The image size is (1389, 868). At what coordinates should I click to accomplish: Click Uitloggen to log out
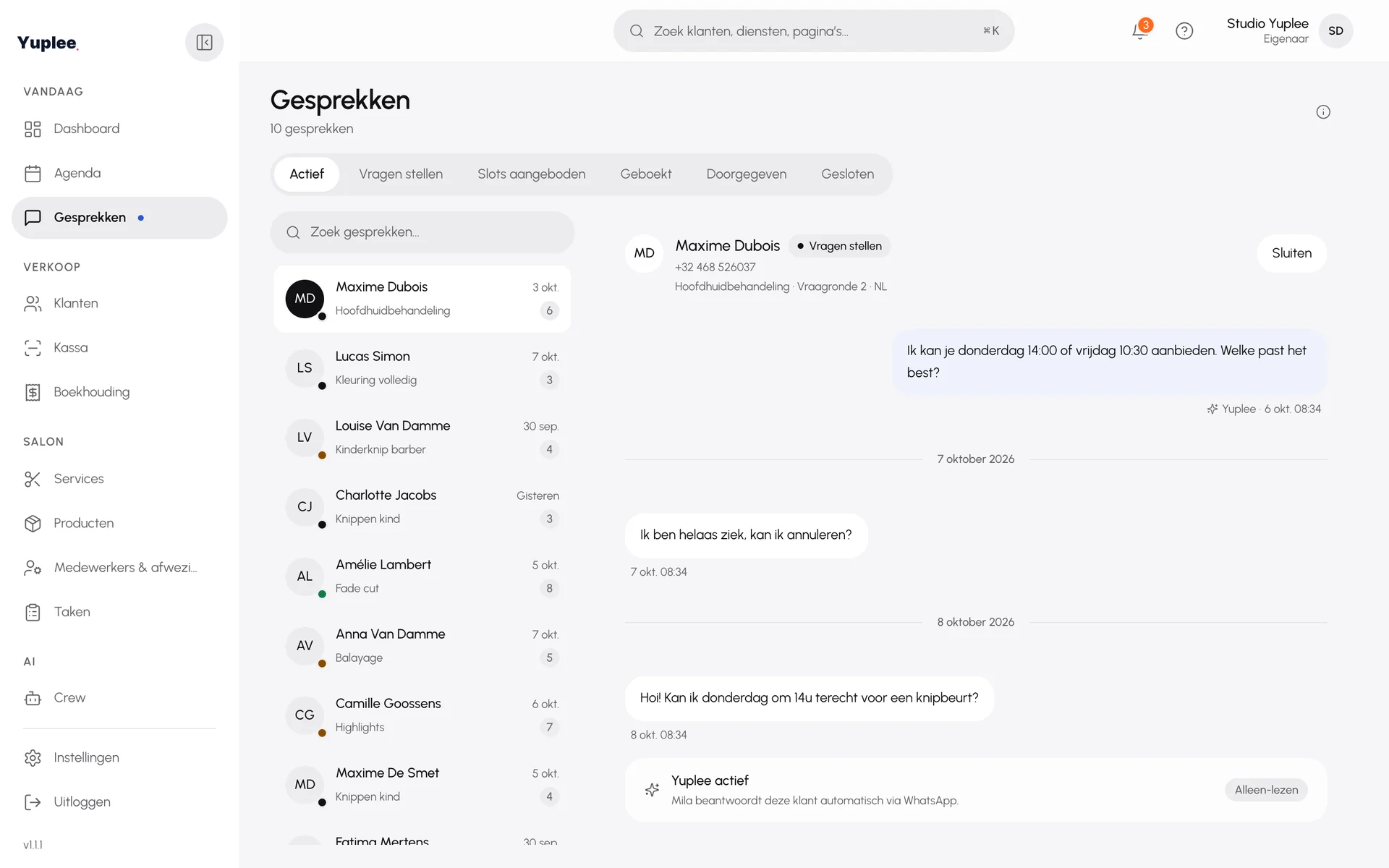tap(119, 802)
